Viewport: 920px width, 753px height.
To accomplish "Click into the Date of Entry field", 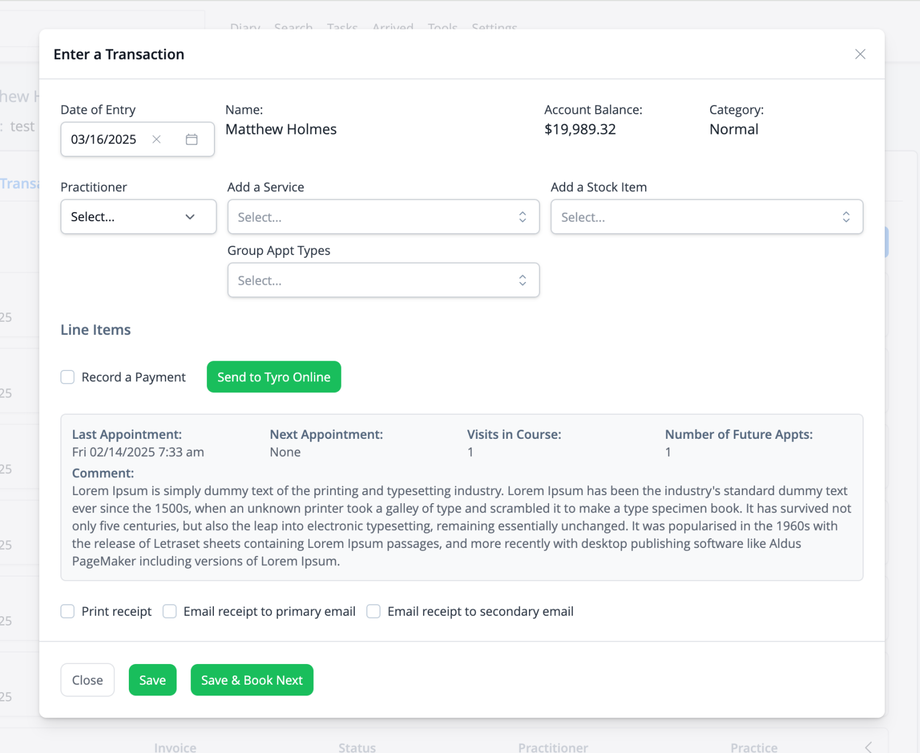I will point(104,139).
